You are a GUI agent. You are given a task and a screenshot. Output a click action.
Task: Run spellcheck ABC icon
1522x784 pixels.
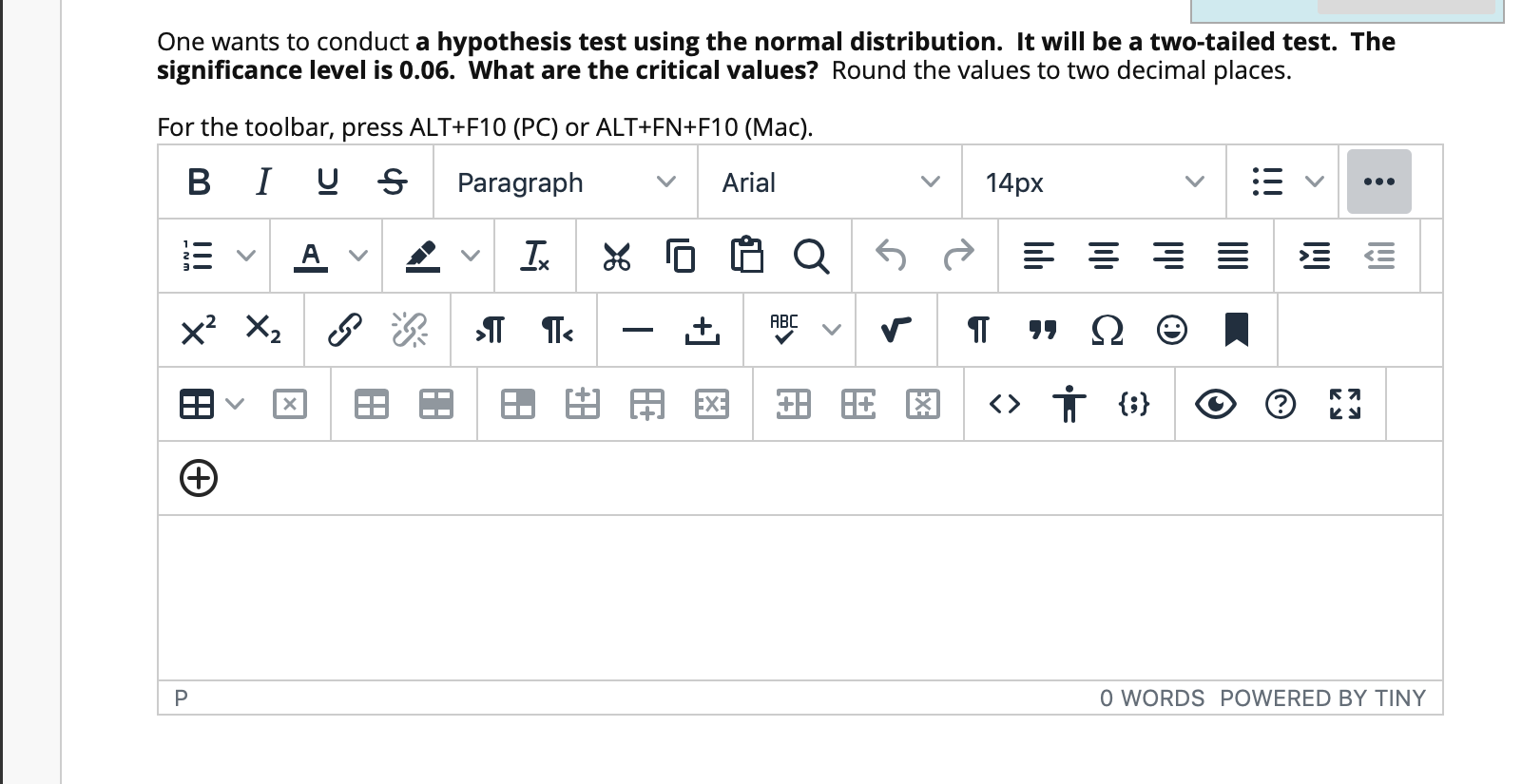(783, 330)
